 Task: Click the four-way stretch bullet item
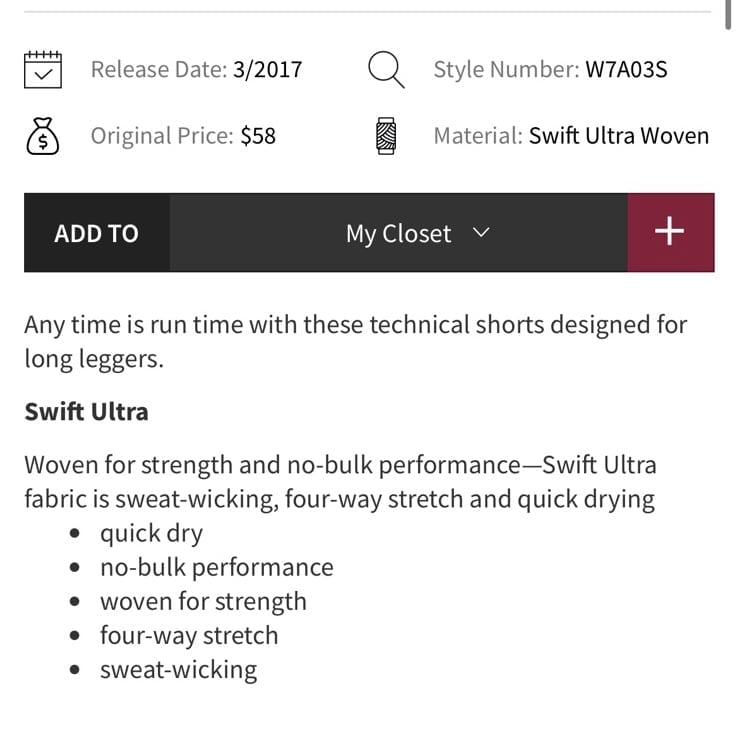click(x=189, y=636)
